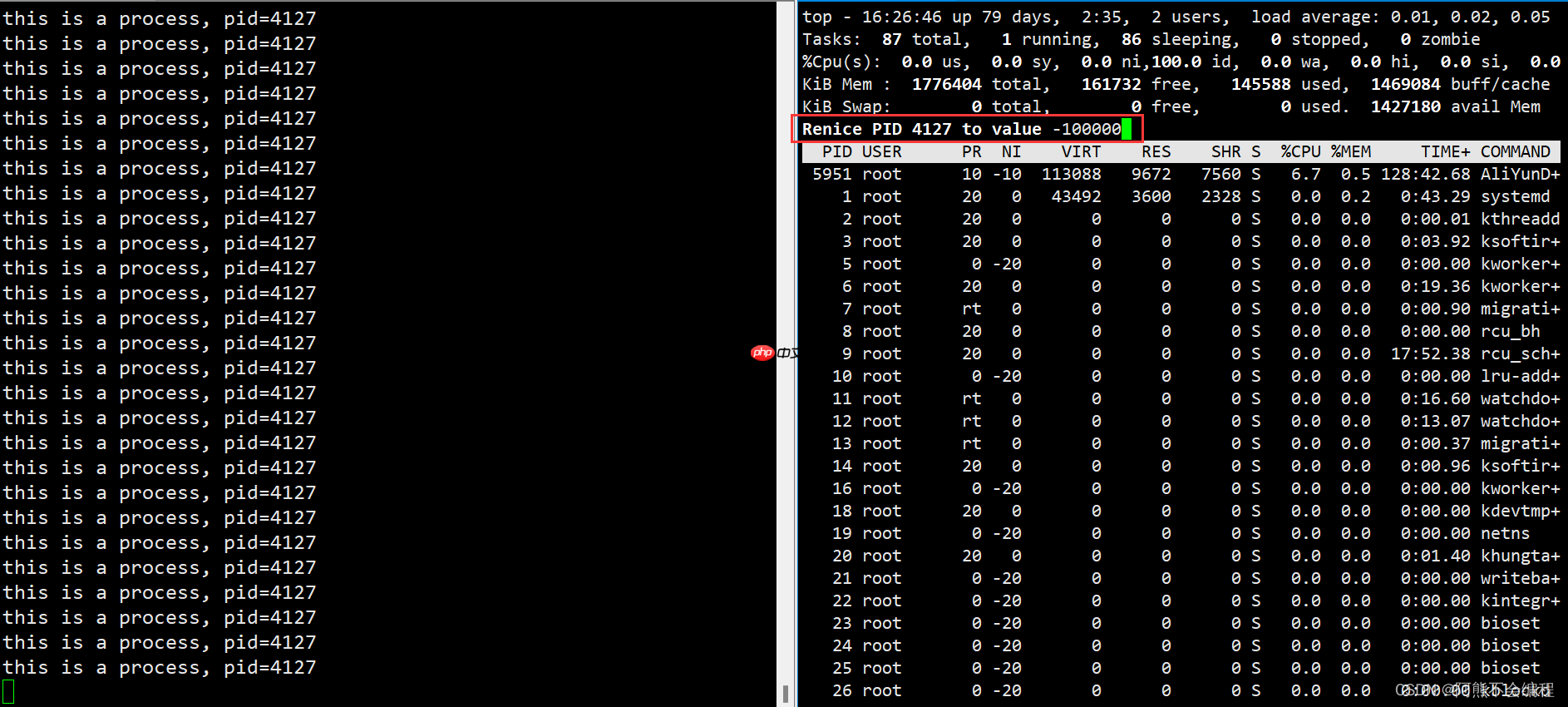Select the free memory value 161732

1112,84
